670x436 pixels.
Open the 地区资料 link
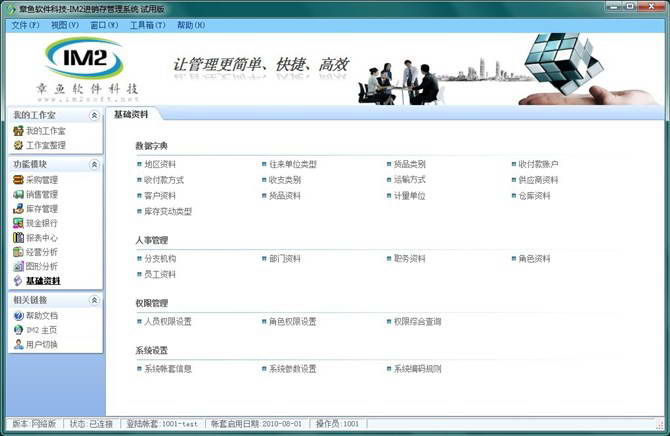click(x=160, y=164)
